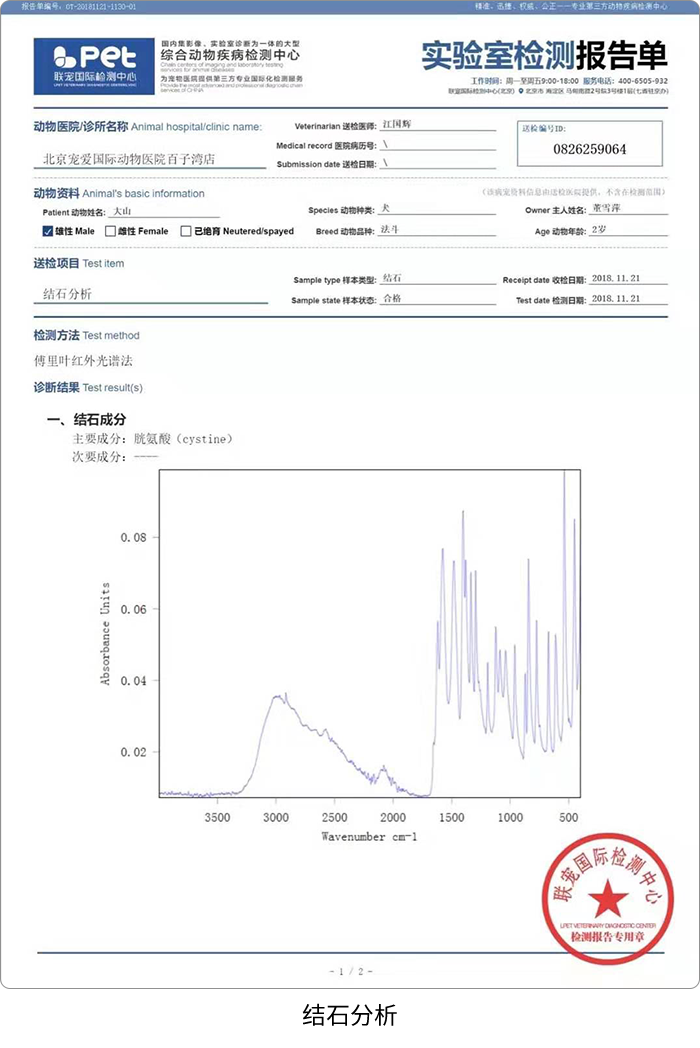Click the 实验室检测报告单 title
700x1048 pixels.
coord(544,55)
